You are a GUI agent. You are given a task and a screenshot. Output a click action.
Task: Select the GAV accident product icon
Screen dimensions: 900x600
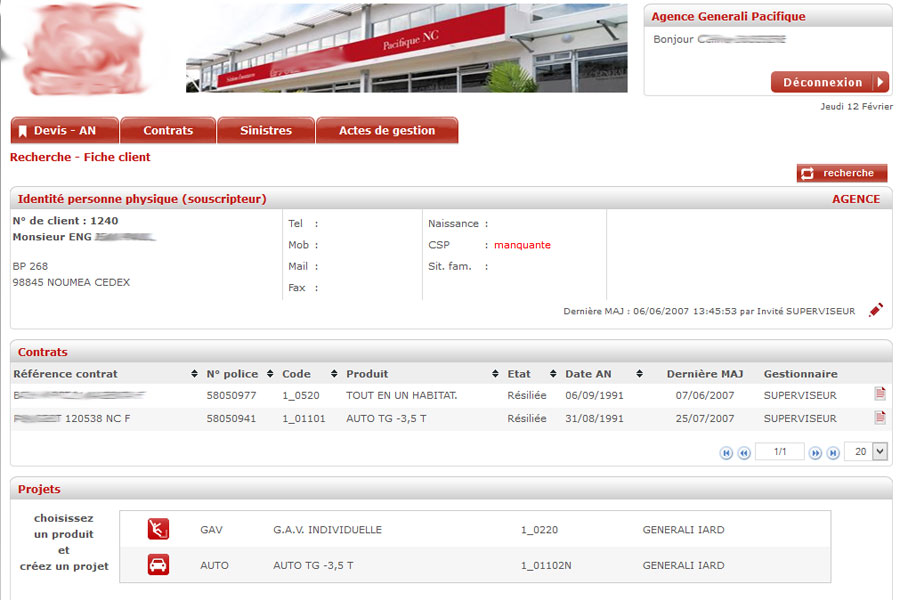(158, 529)
